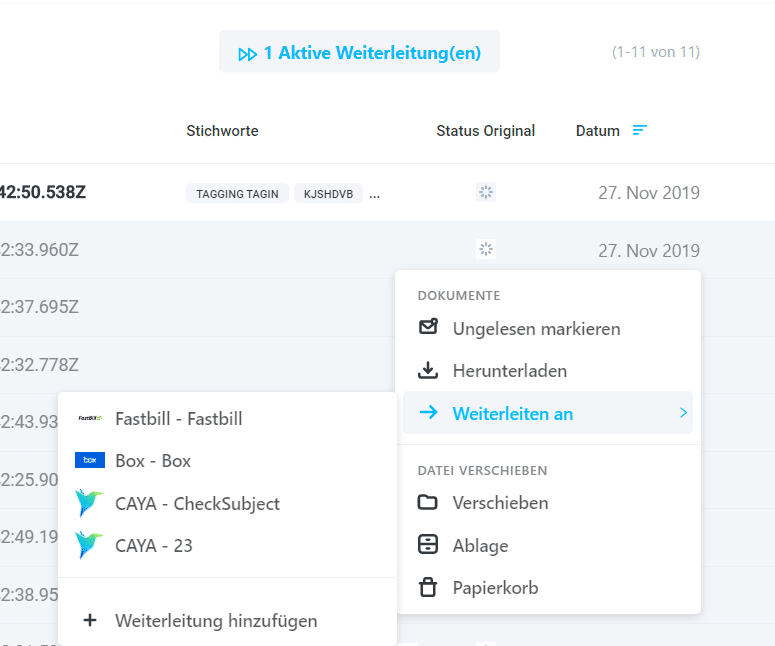
Task: Click the 27. Nov 2019 date in the 2:33.960Z row
Action: click(x=649, y=251)
